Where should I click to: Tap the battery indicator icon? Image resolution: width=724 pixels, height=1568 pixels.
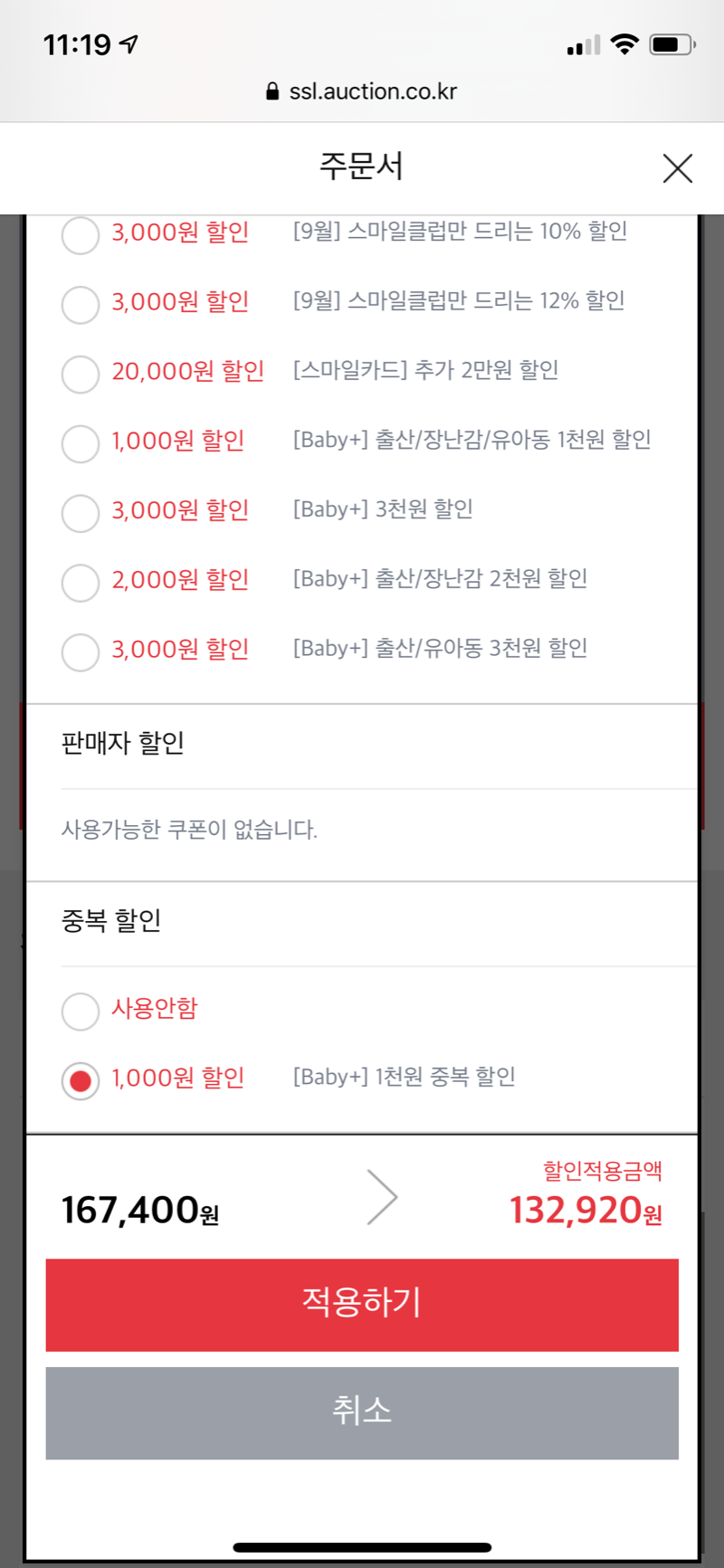pyautogui.click(x=672, y=44)
